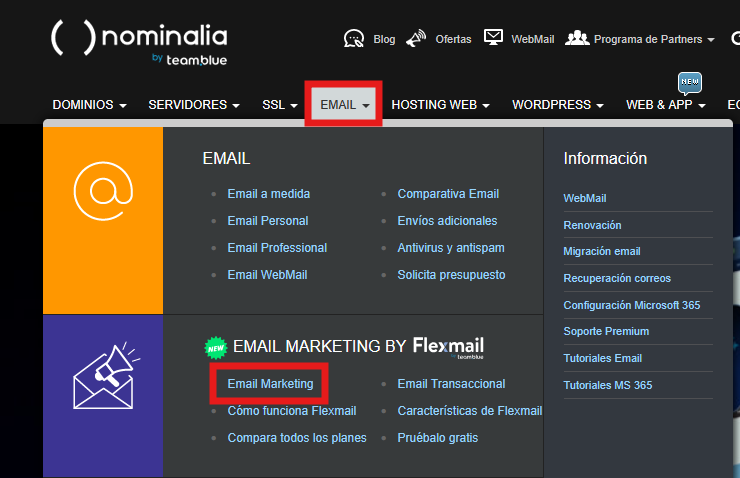Open Migración email link

click(x=602, y=251)
